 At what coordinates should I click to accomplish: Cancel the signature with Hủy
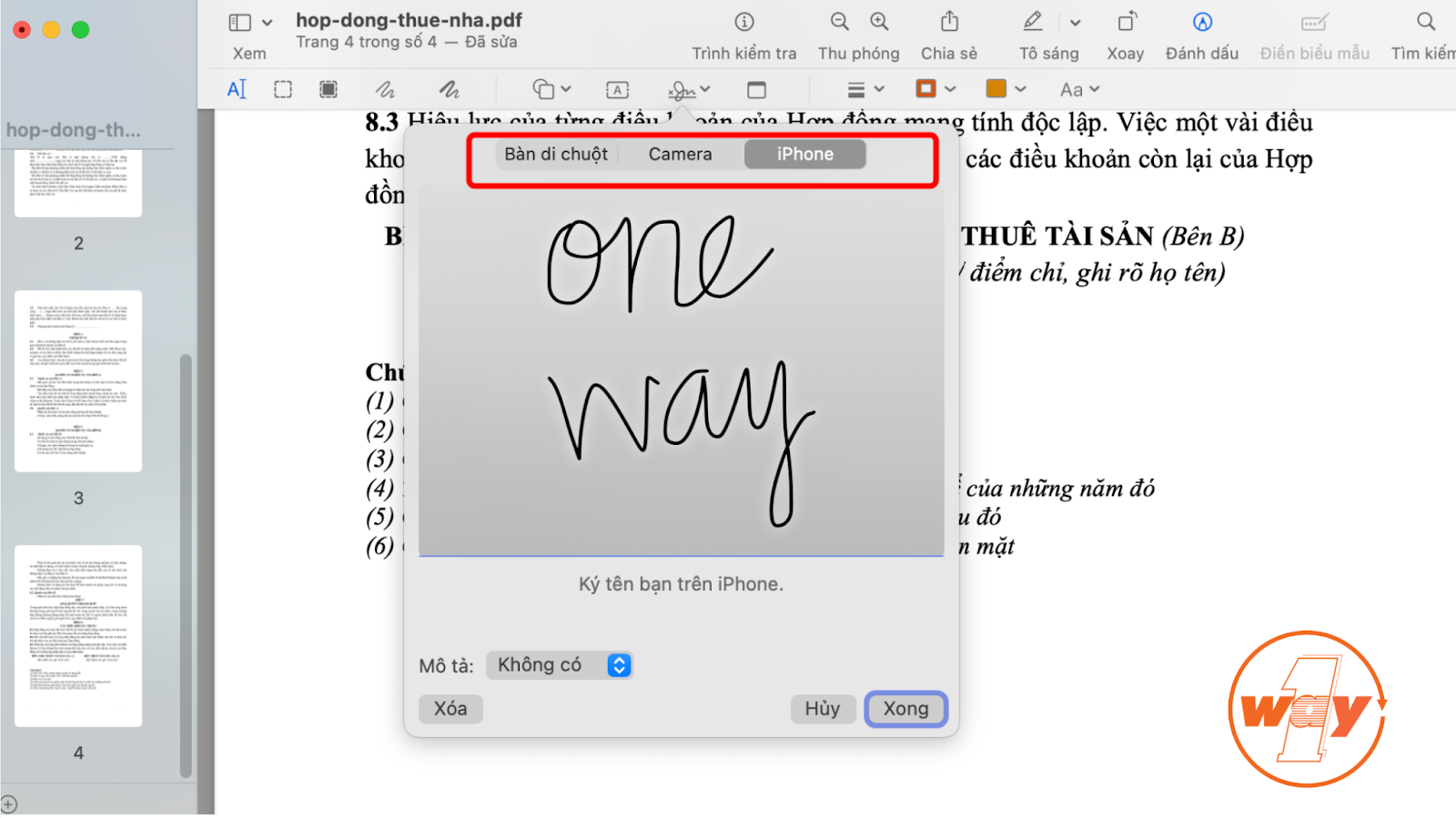pyautogui.click(x=823, y=709)
